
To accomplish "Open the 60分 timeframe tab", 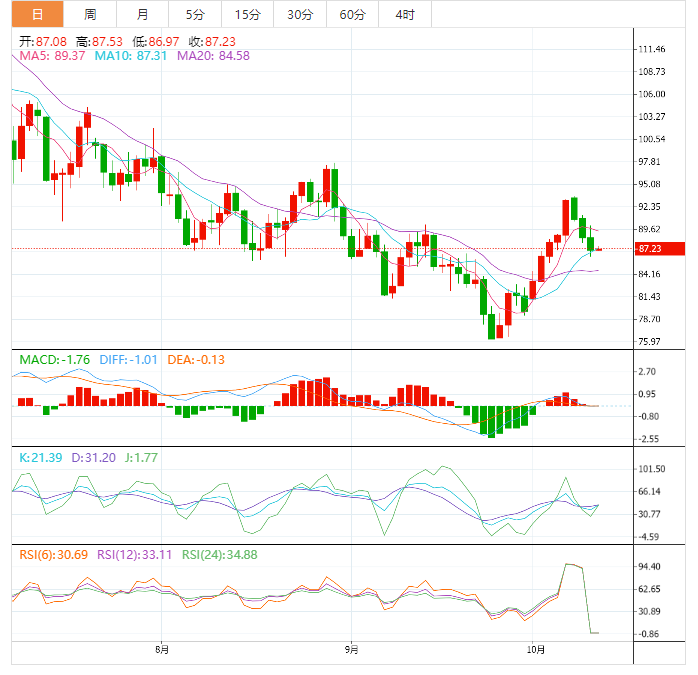I will click(352, 14).
